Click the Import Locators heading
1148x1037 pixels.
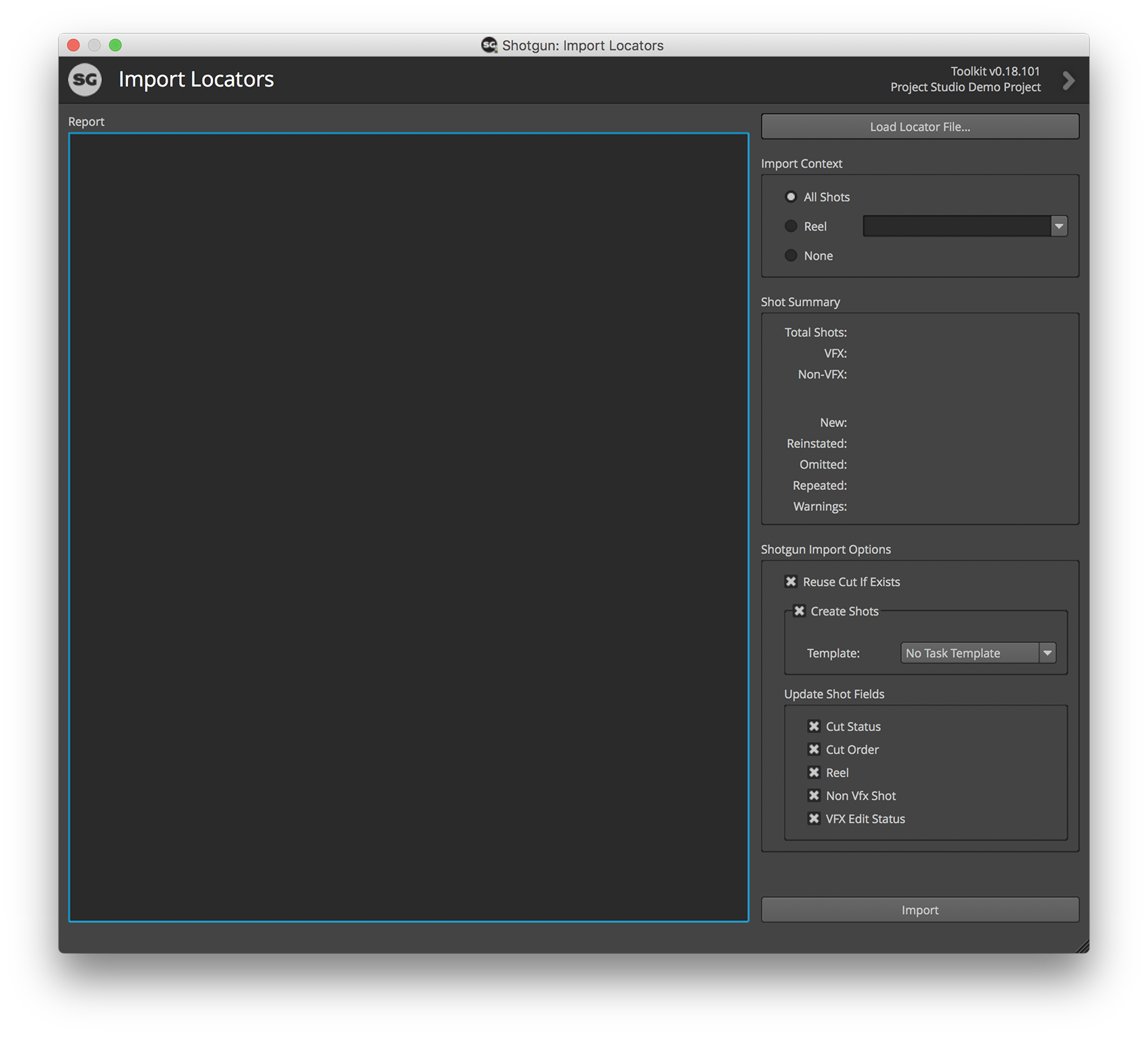pos(196,80)
